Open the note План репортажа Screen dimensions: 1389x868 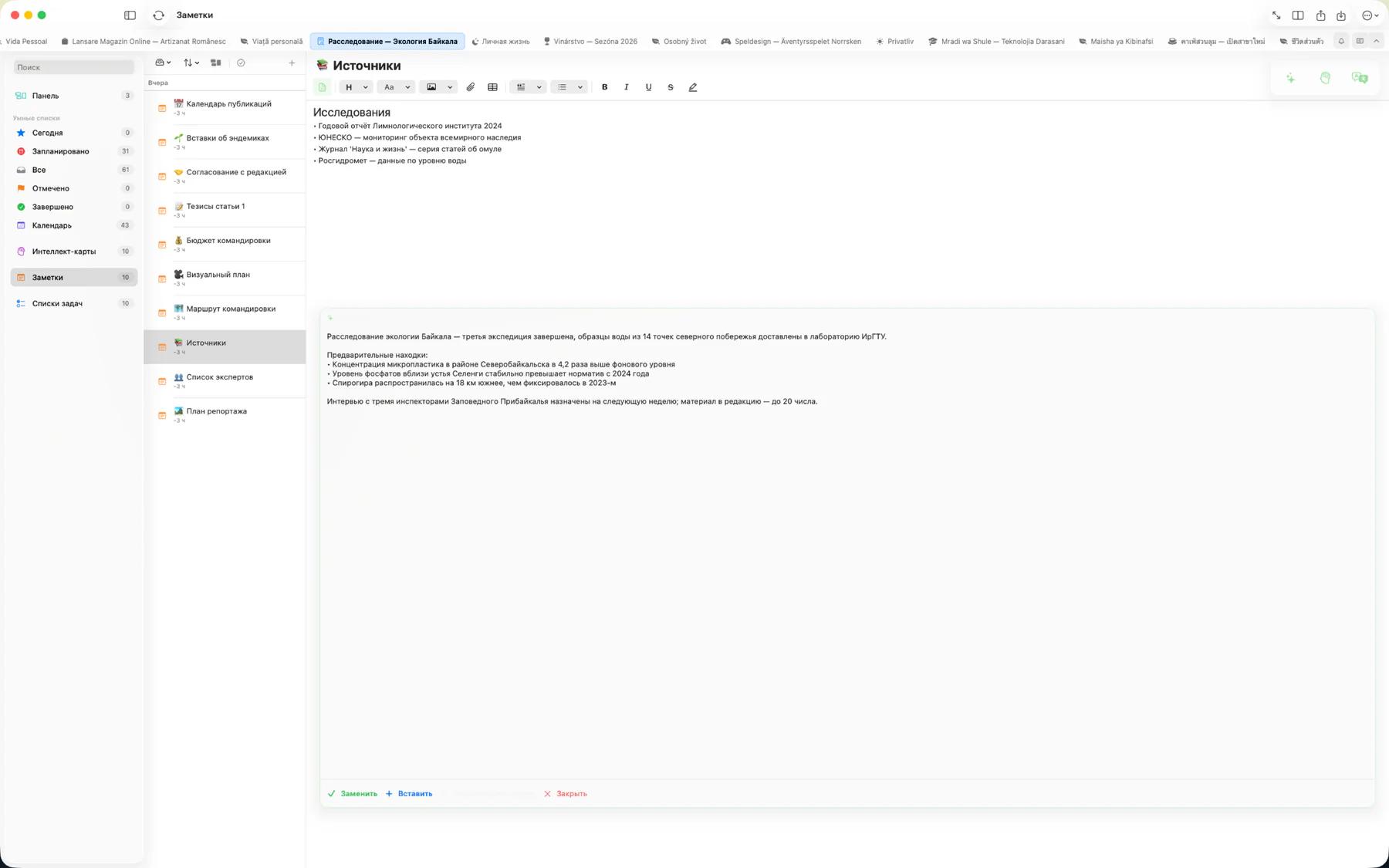point(225,415)
